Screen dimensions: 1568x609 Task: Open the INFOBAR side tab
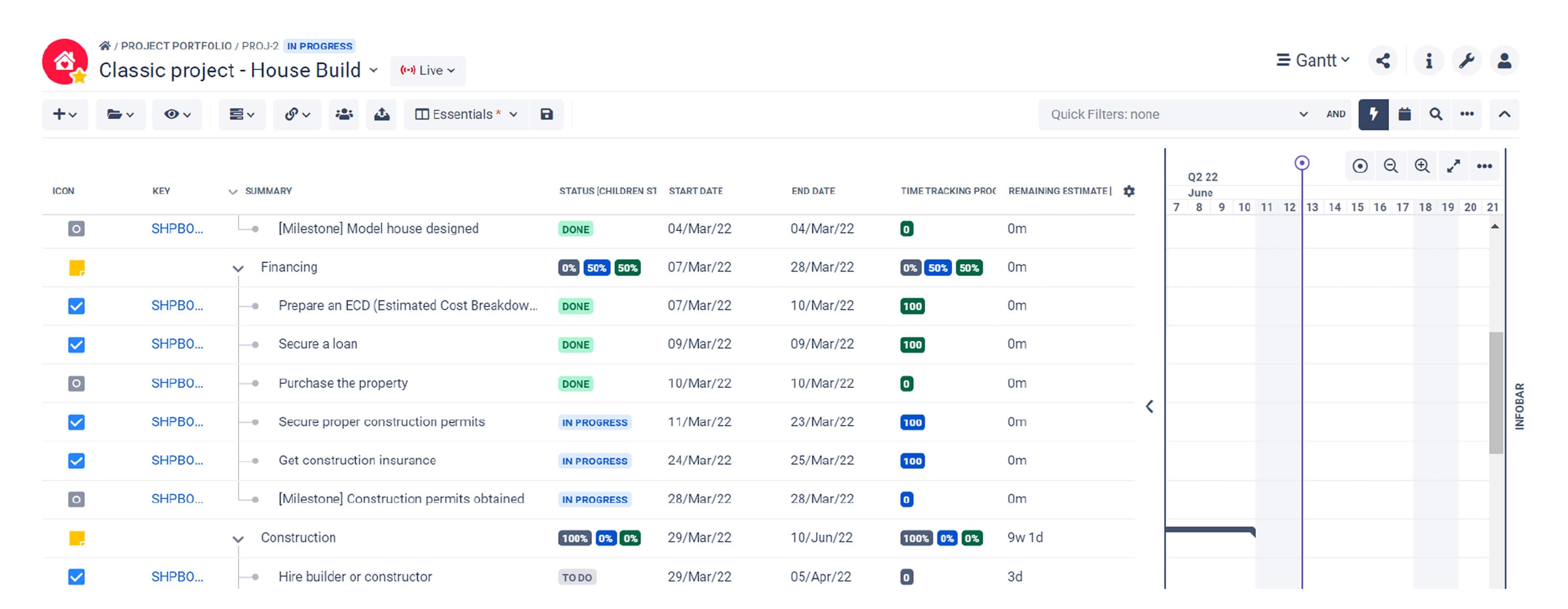pos(1520,406)
